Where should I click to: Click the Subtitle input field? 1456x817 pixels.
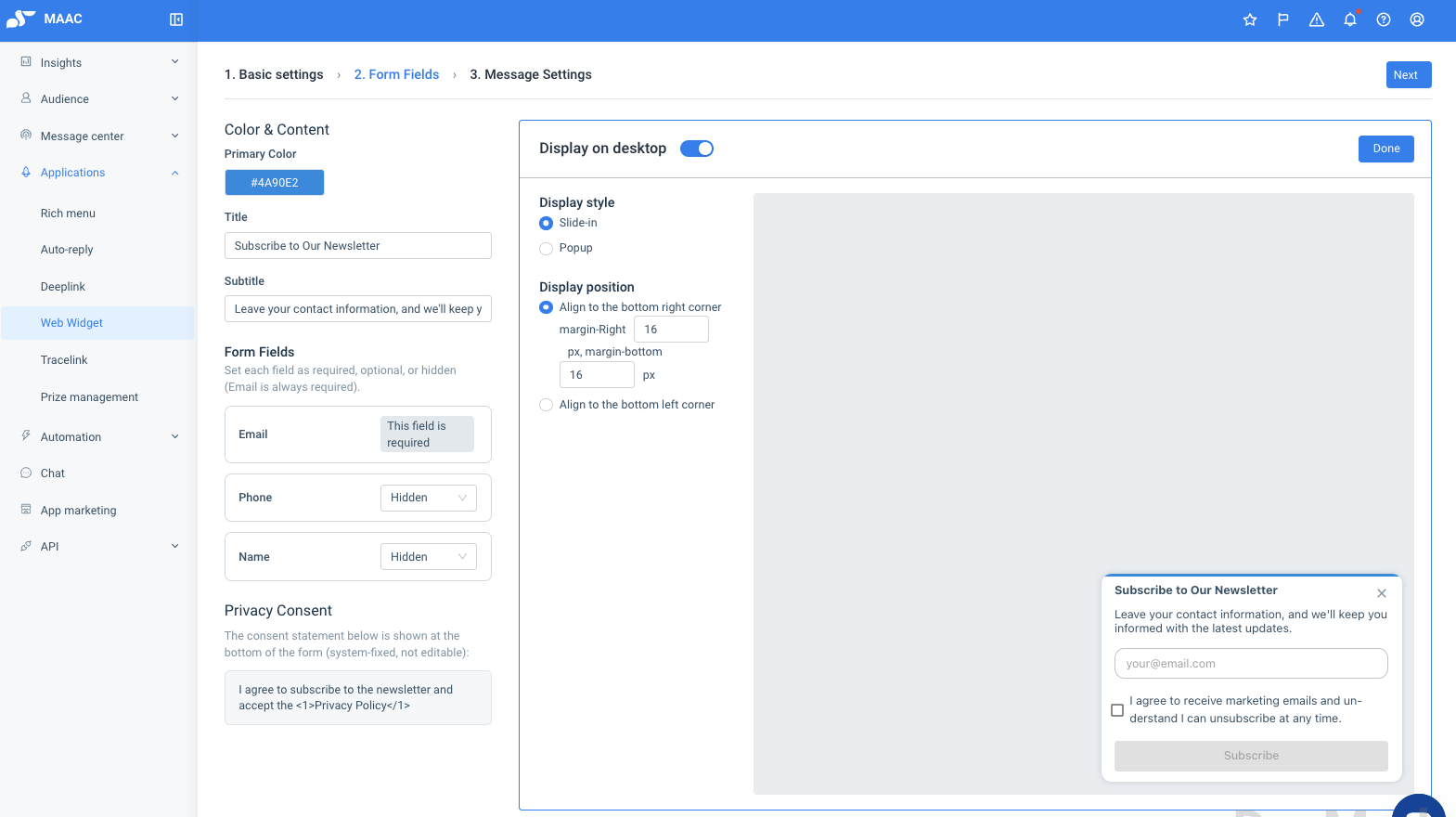[x=358, y=309]
